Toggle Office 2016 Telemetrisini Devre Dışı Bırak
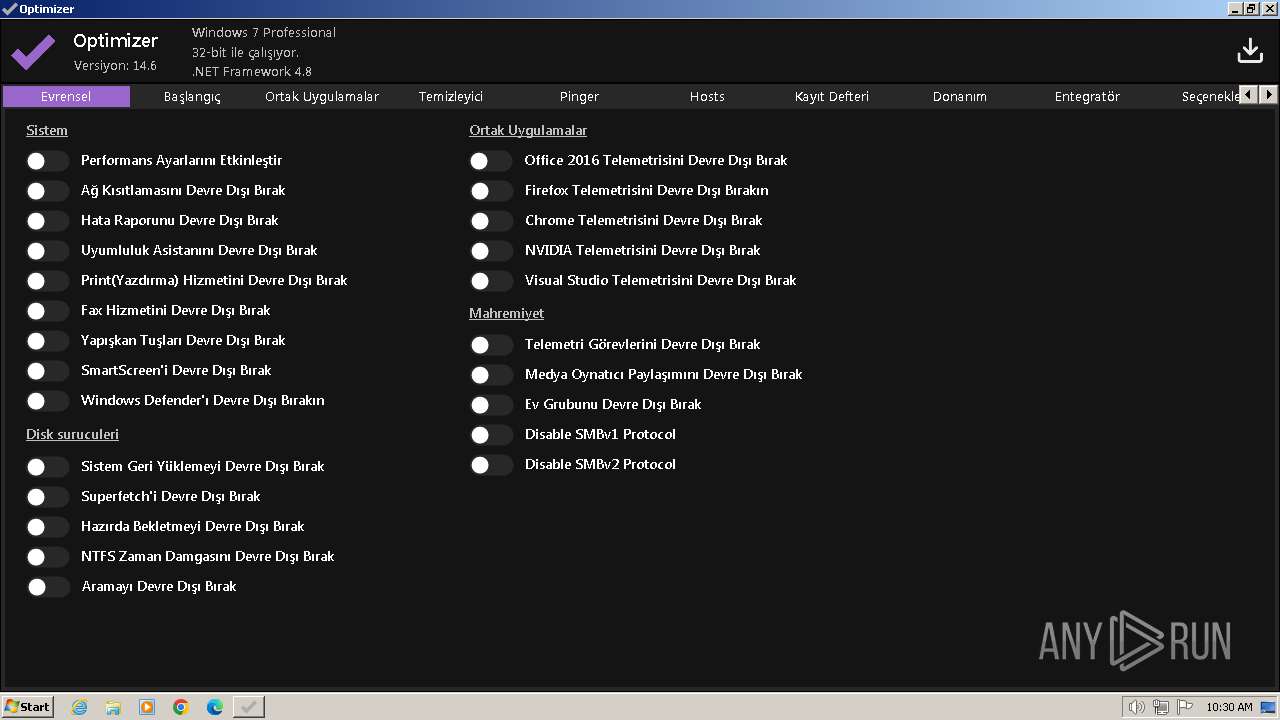The width and height of the screenshot is (1280, 720). coord(491,160)
